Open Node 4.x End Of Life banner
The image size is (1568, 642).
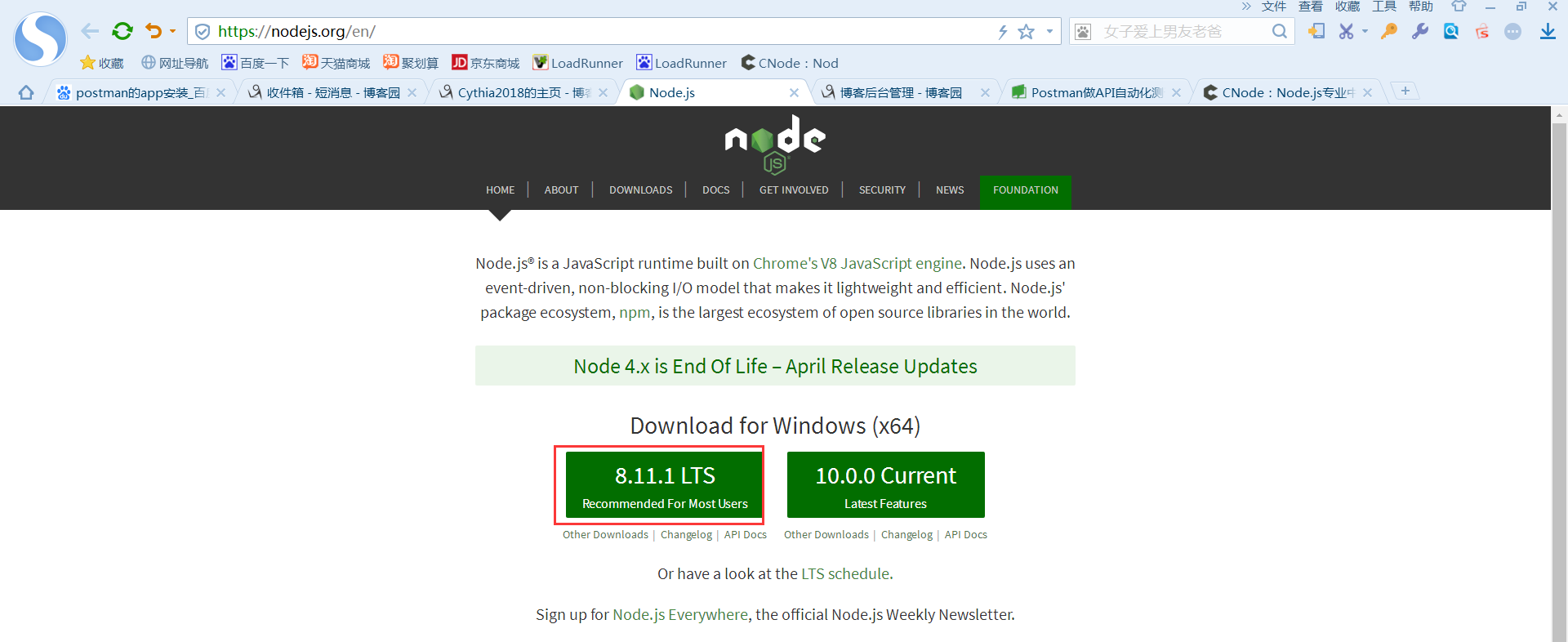(x=775, y=366)
